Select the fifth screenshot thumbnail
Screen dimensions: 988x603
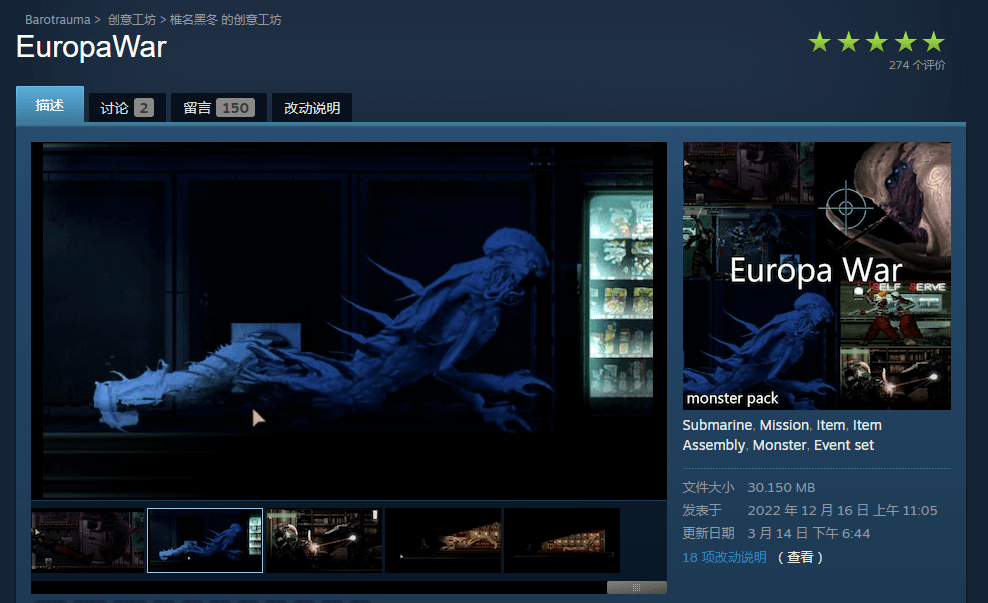click(x=561, y=540)
